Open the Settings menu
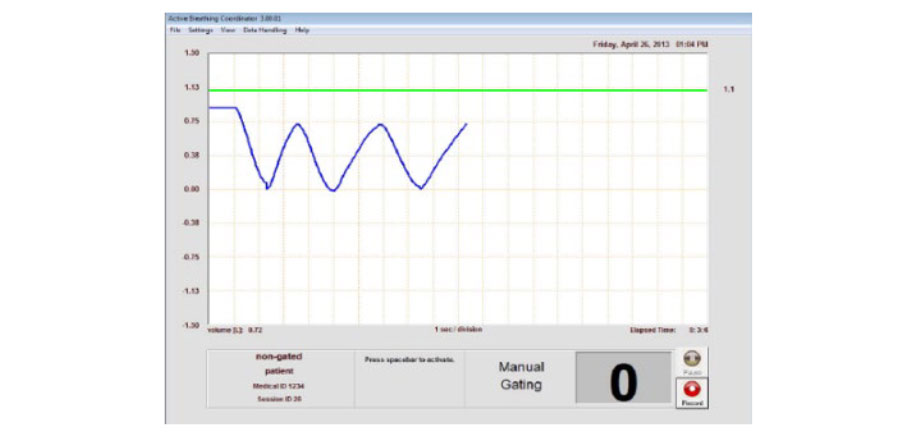 click(x=200, y=30)
